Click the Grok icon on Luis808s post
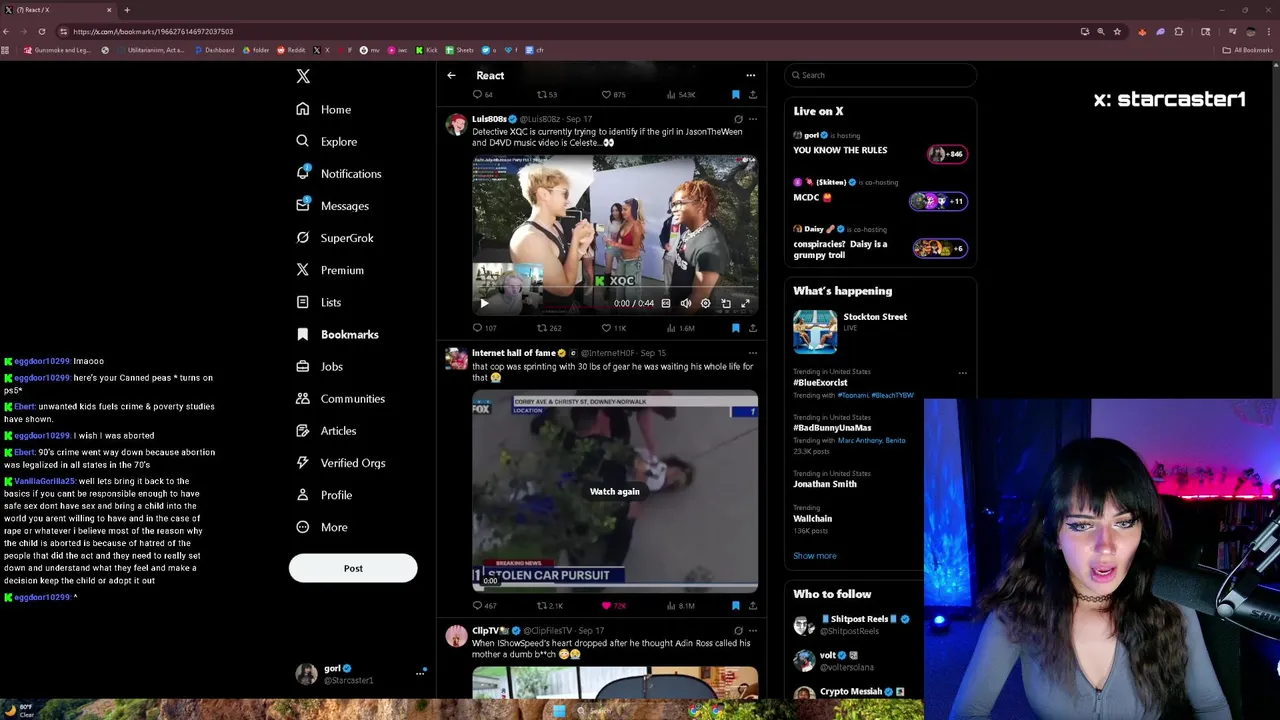This screenshot has width=1280, height=720. tap(738, 119)
